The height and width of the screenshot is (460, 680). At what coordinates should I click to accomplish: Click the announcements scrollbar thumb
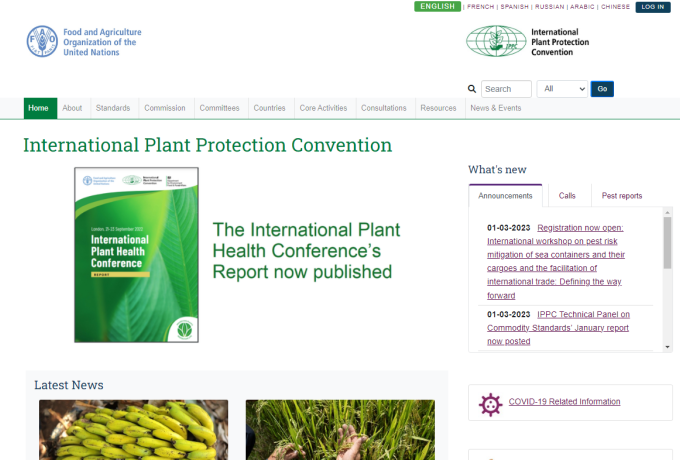pyautogui.click(x=667, y=243)
